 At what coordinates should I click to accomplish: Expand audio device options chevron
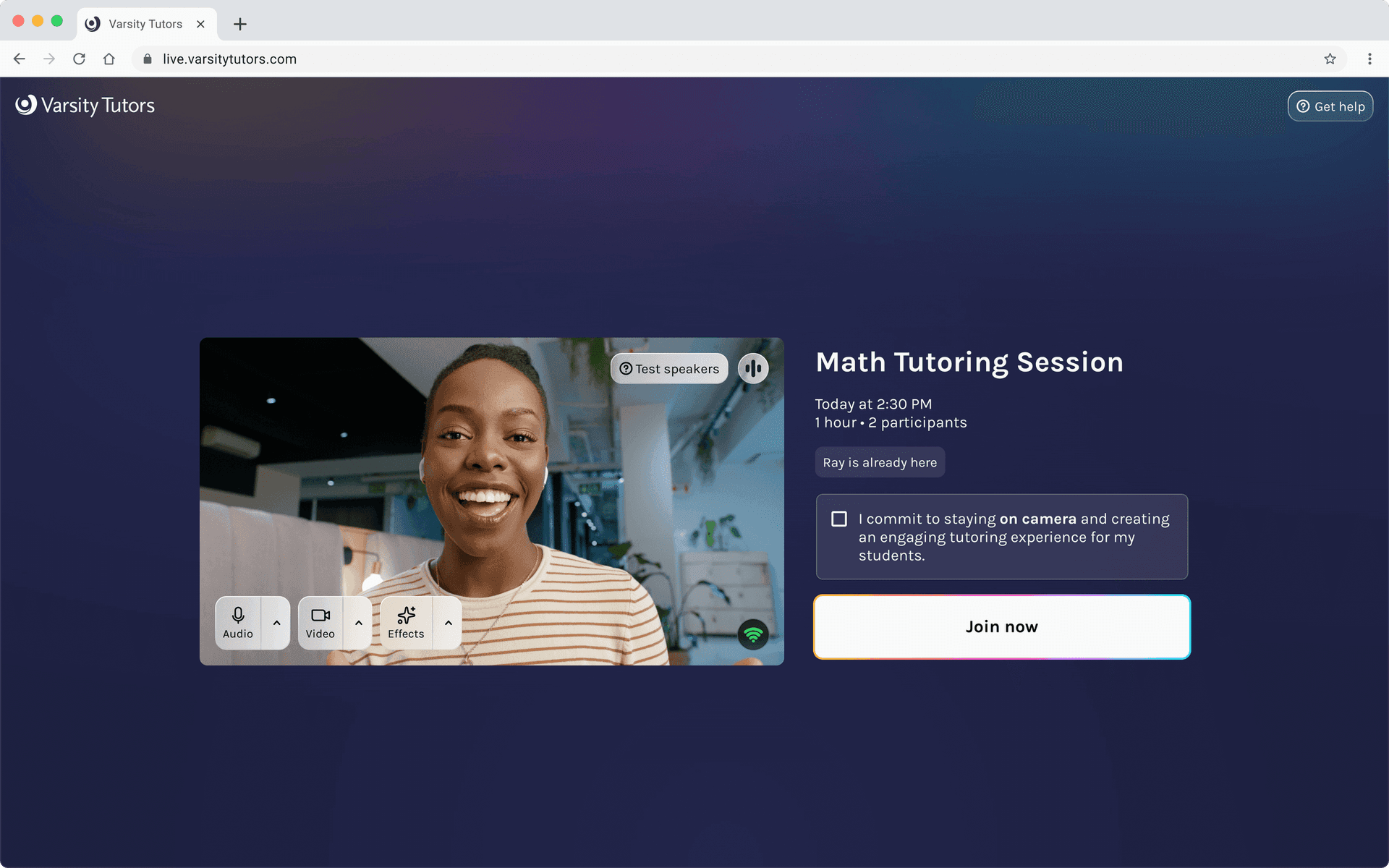[276, 623]
